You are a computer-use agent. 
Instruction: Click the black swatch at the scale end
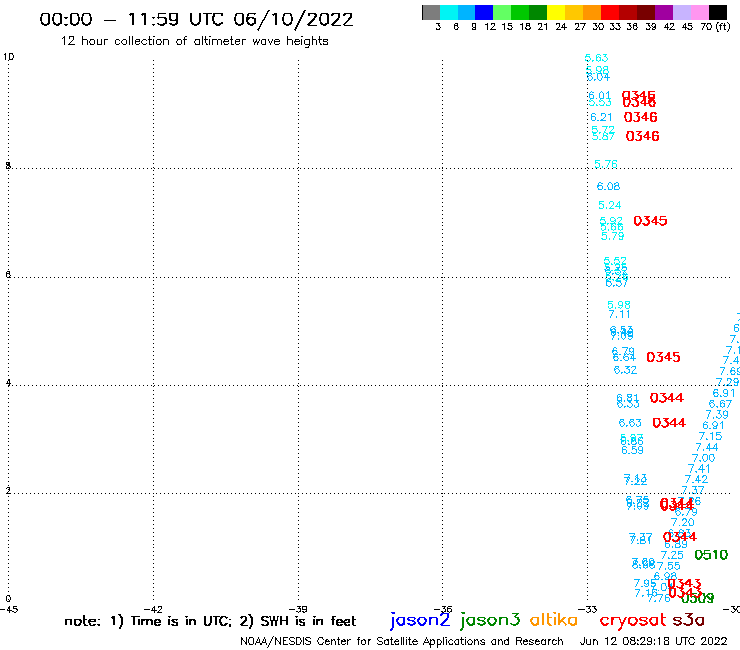(718, 12)
